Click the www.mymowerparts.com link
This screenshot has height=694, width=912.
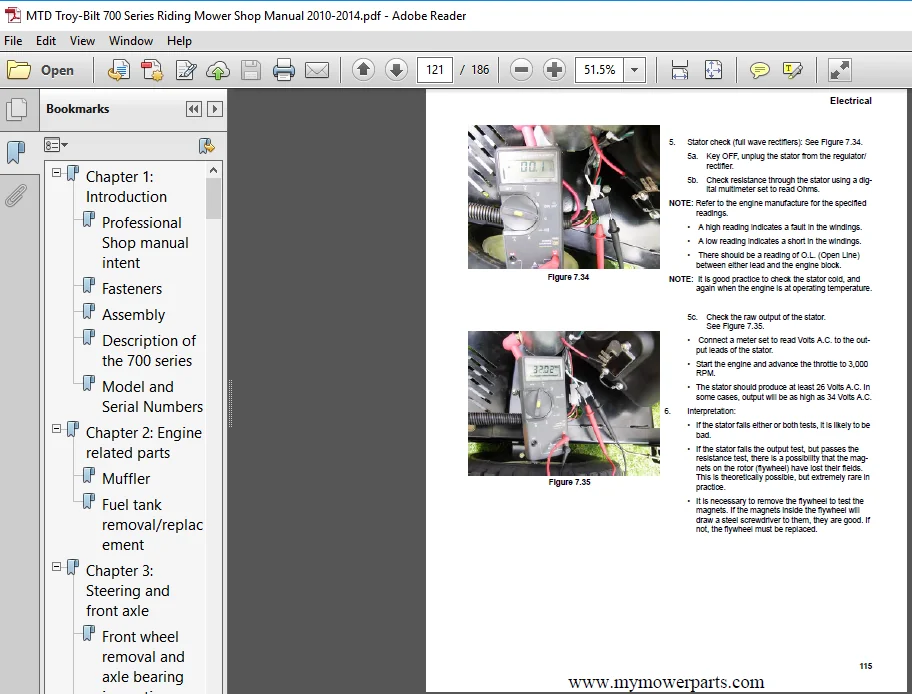[x=666, y=682]
